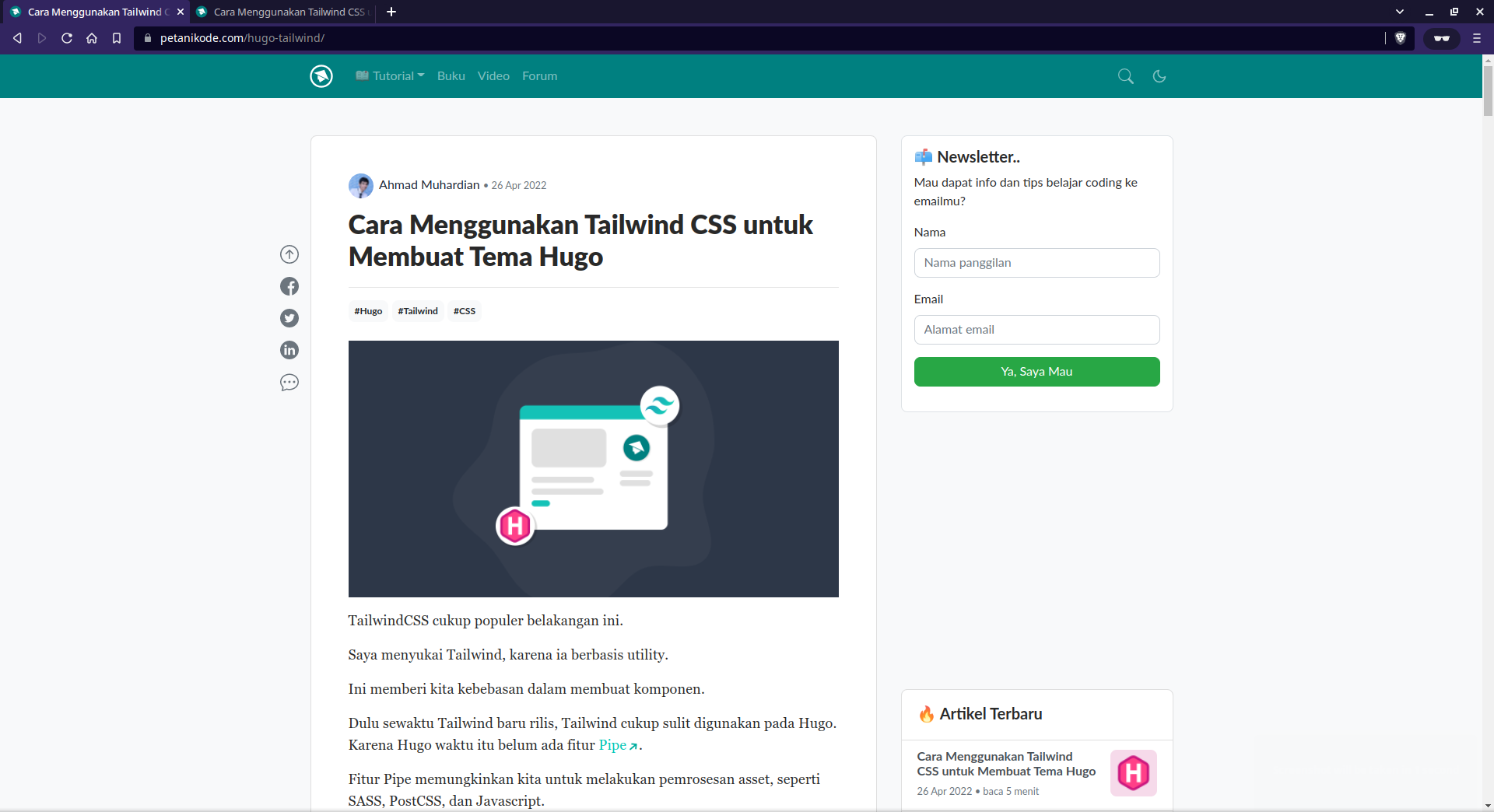The height and width of the screenshot is (812, 1494).
Task: Focus the Nama panggilan input field
Action: click(1036, 263)
